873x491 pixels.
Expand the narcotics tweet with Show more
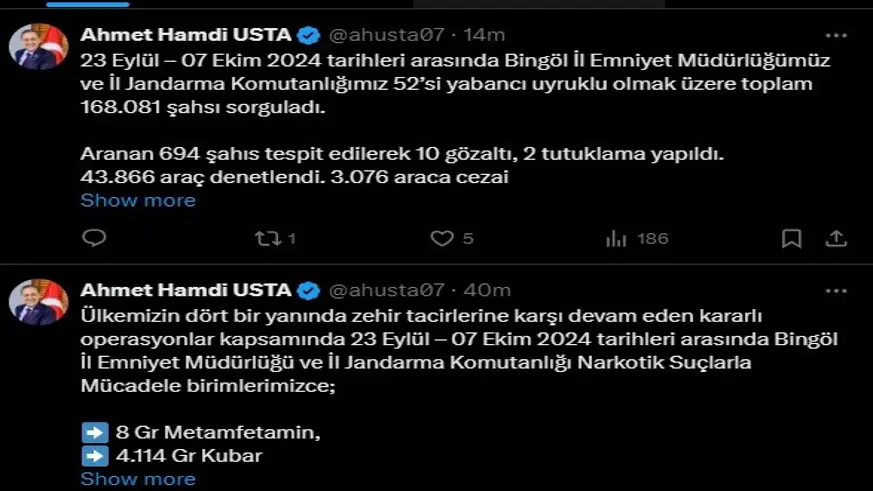pos(138,479)
